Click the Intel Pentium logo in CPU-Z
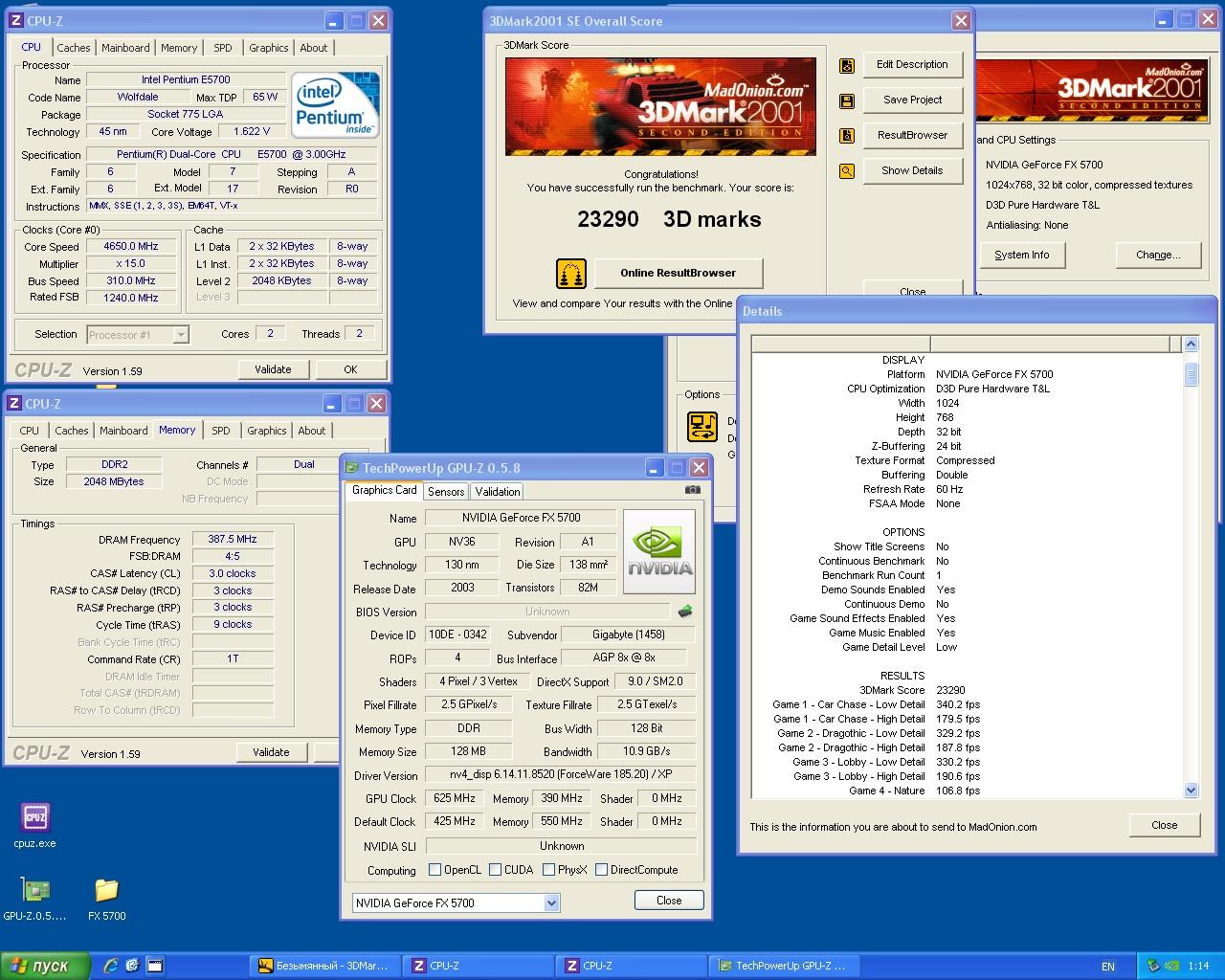The width and height of the screenshot is (1225, 980). coord(335,104)
